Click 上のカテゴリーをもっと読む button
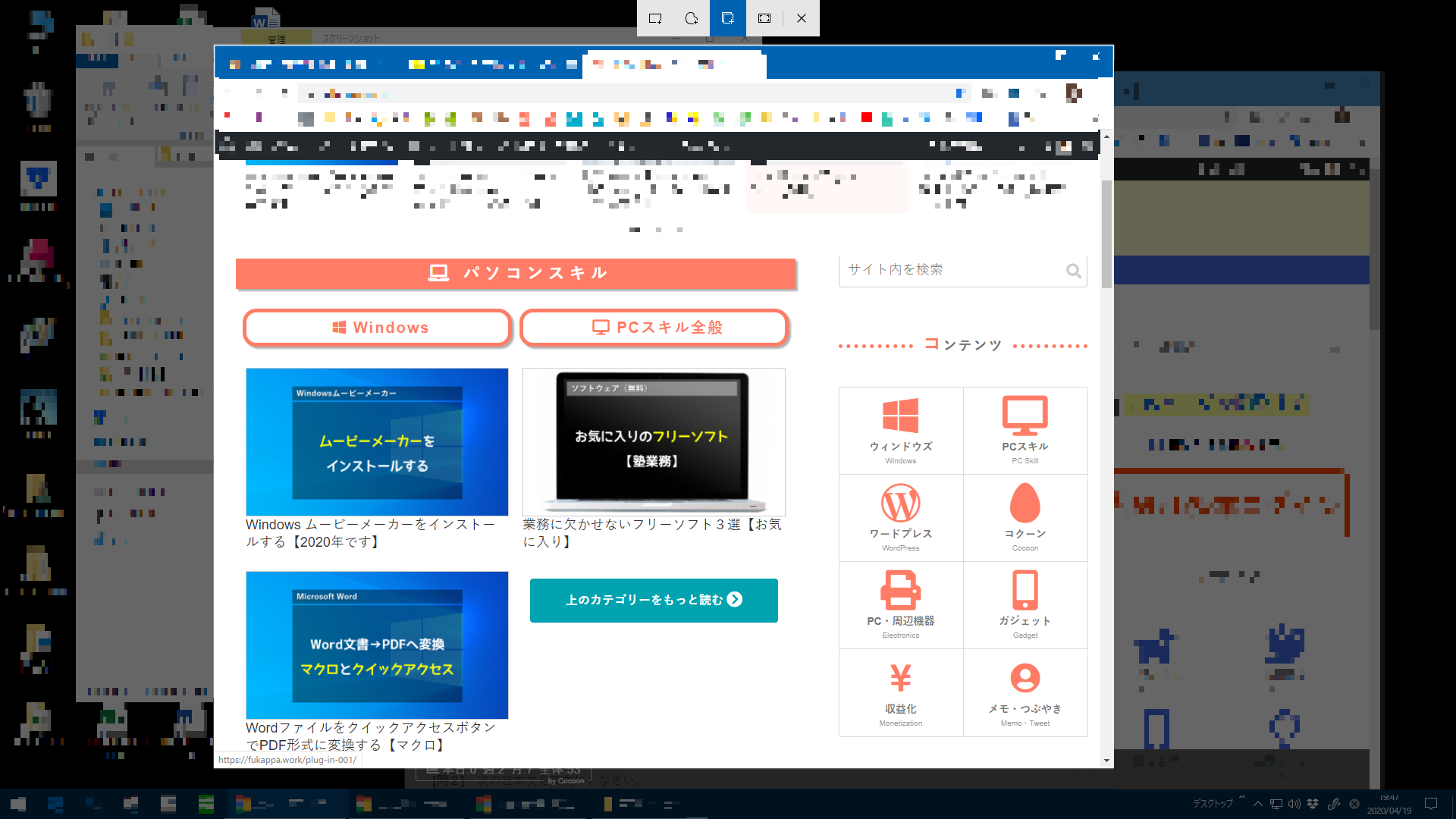This screenshot has width=1456, height=819. coord(654,600)
